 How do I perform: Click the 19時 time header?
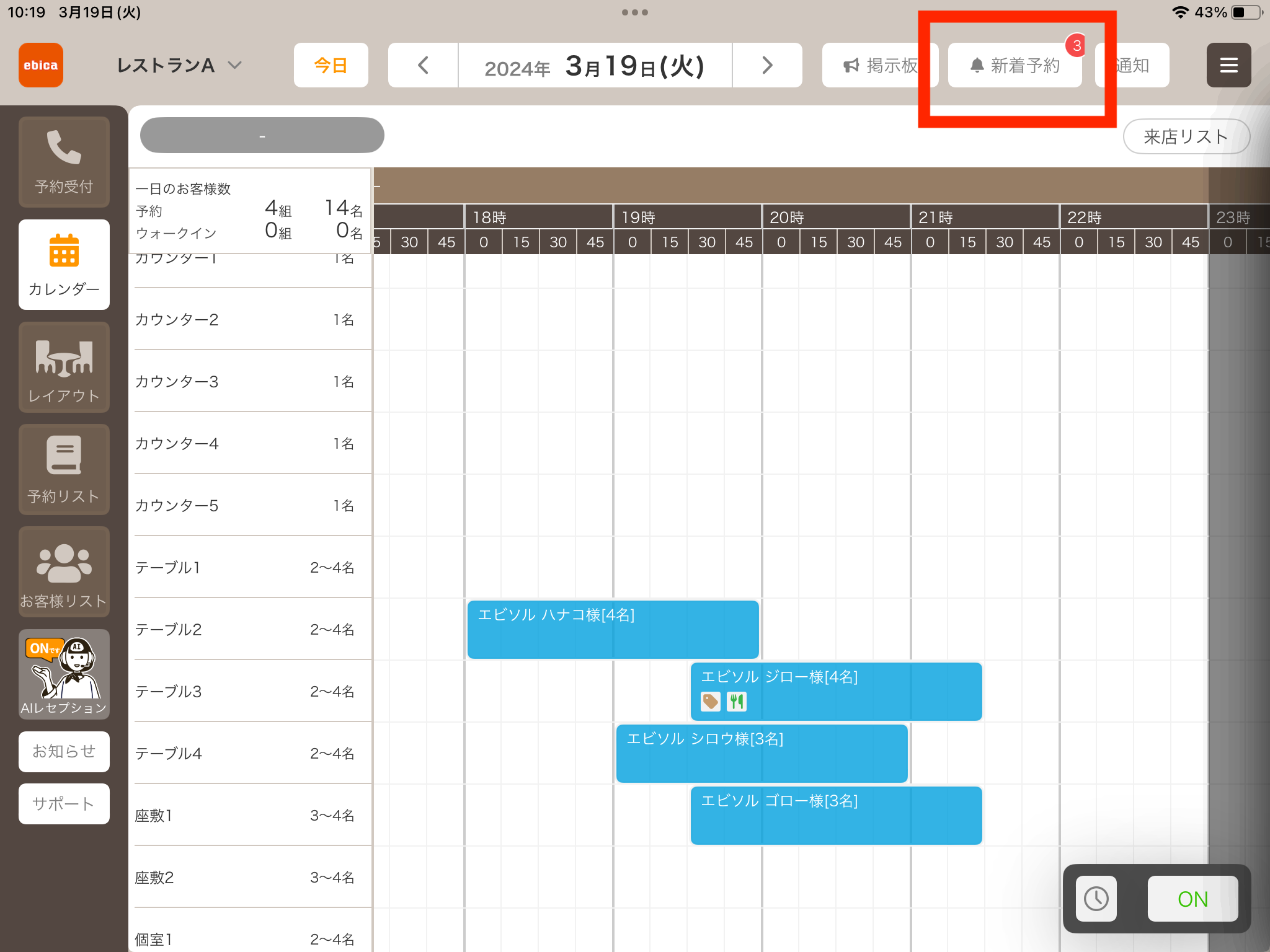(x=688, y=218)
